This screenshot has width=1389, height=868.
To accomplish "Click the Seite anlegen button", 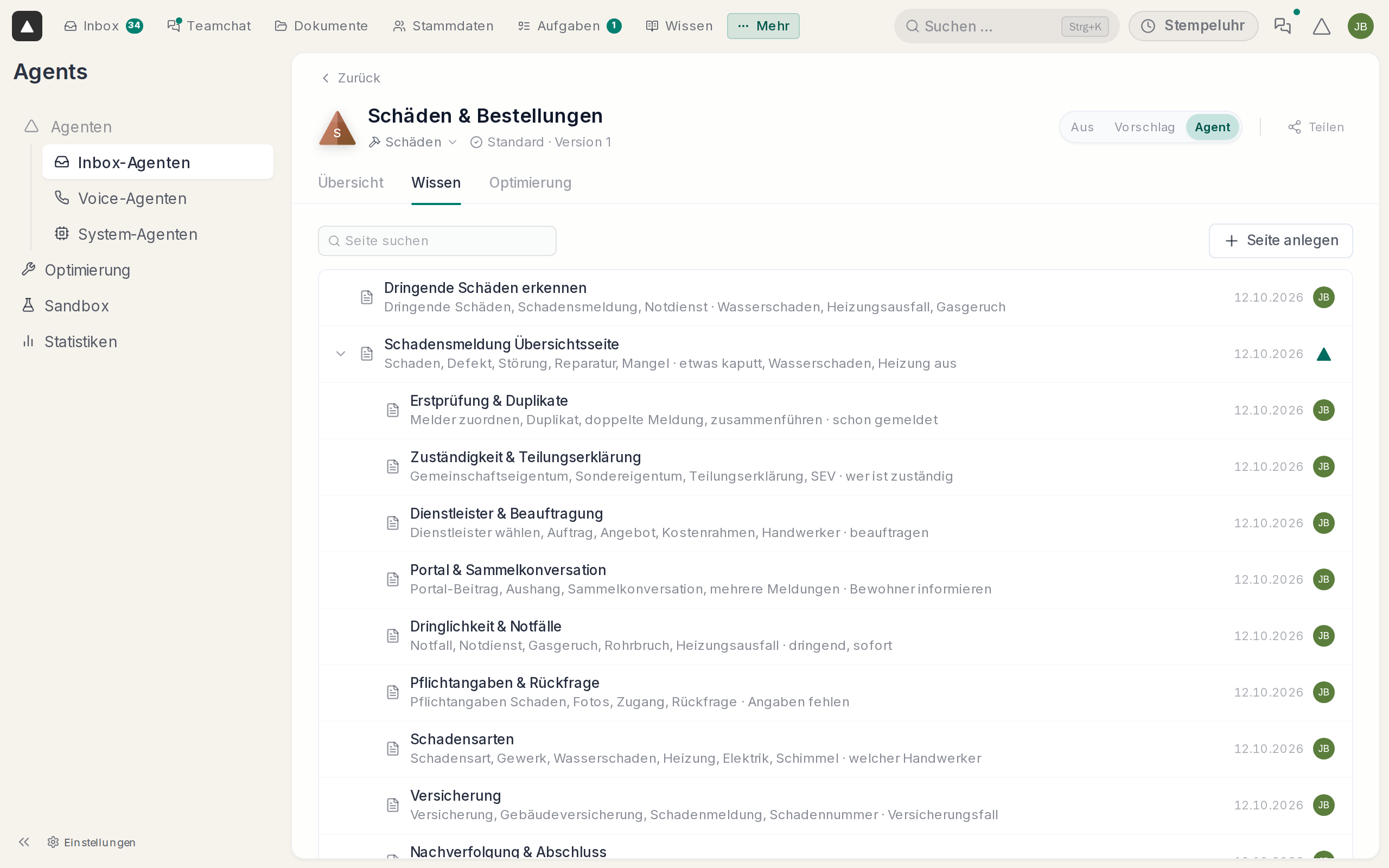I will pos(1280,240).
